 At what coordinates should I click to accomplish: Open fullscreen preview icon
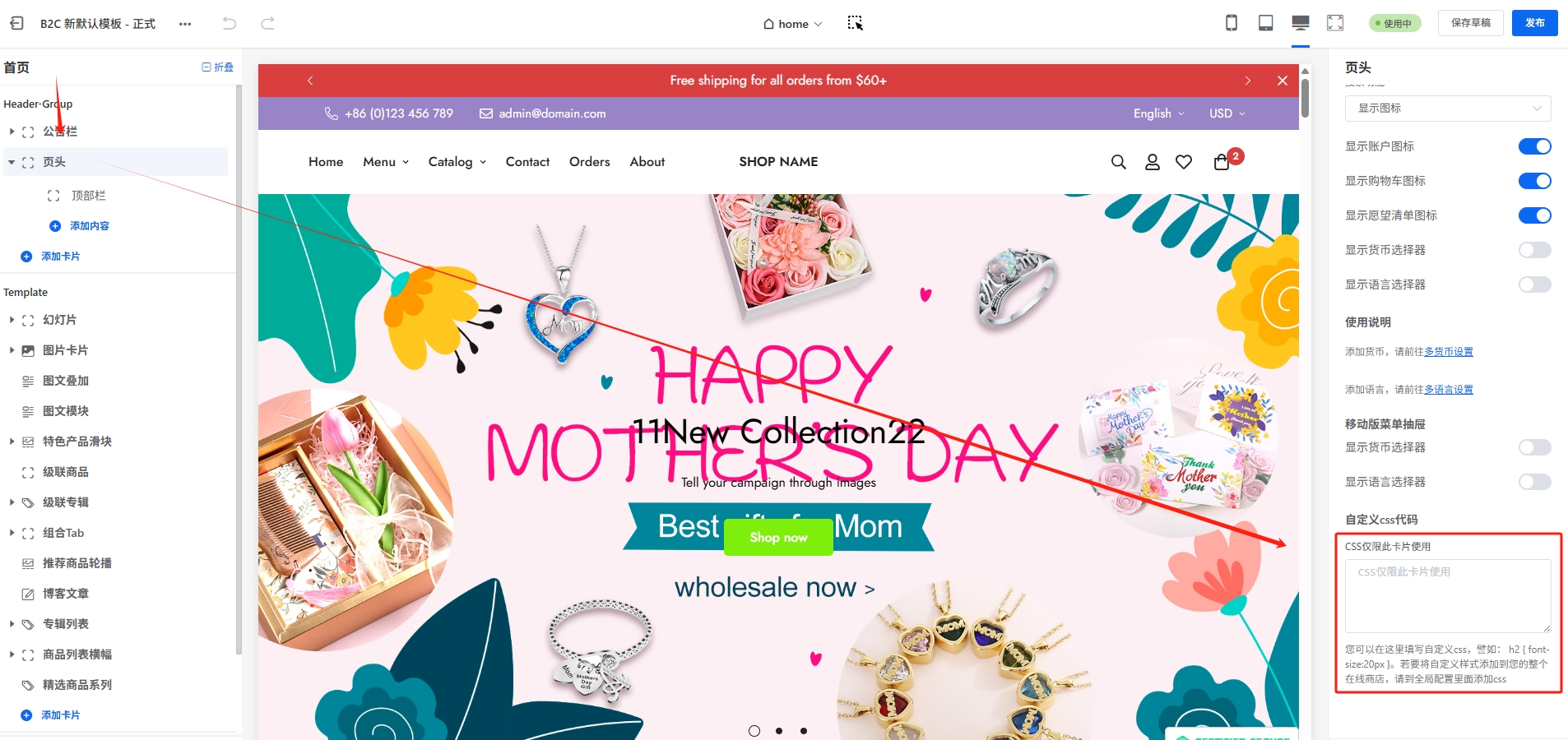pos(1335,23)
